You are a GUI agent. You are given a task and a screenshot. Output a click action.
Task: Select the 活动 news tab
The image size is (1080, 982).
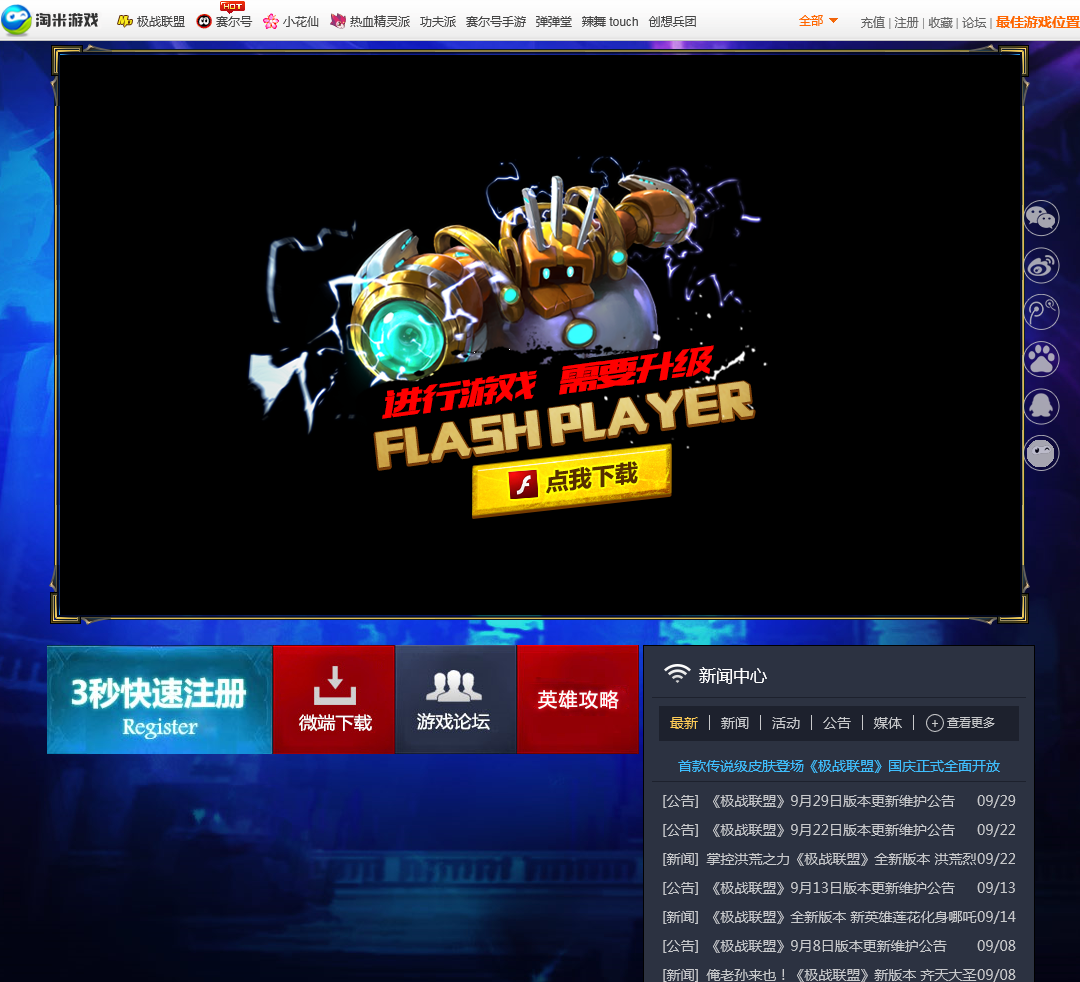(x=786, y=723)
